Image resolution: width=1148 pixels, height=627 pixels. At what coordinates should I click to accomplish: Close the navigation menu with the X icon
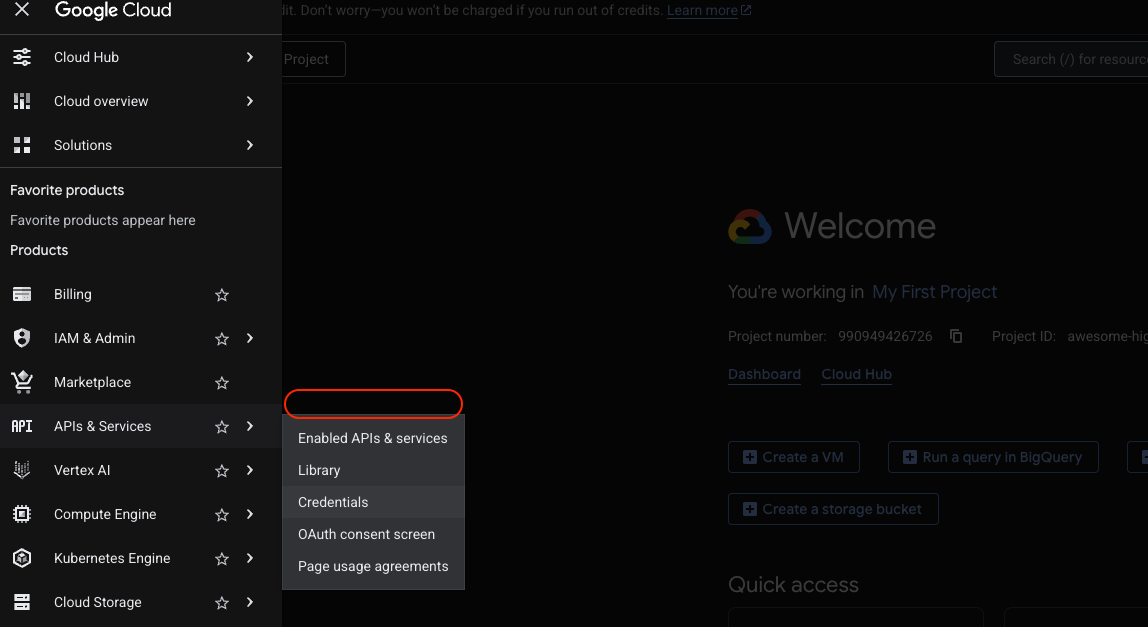point(22,10)
